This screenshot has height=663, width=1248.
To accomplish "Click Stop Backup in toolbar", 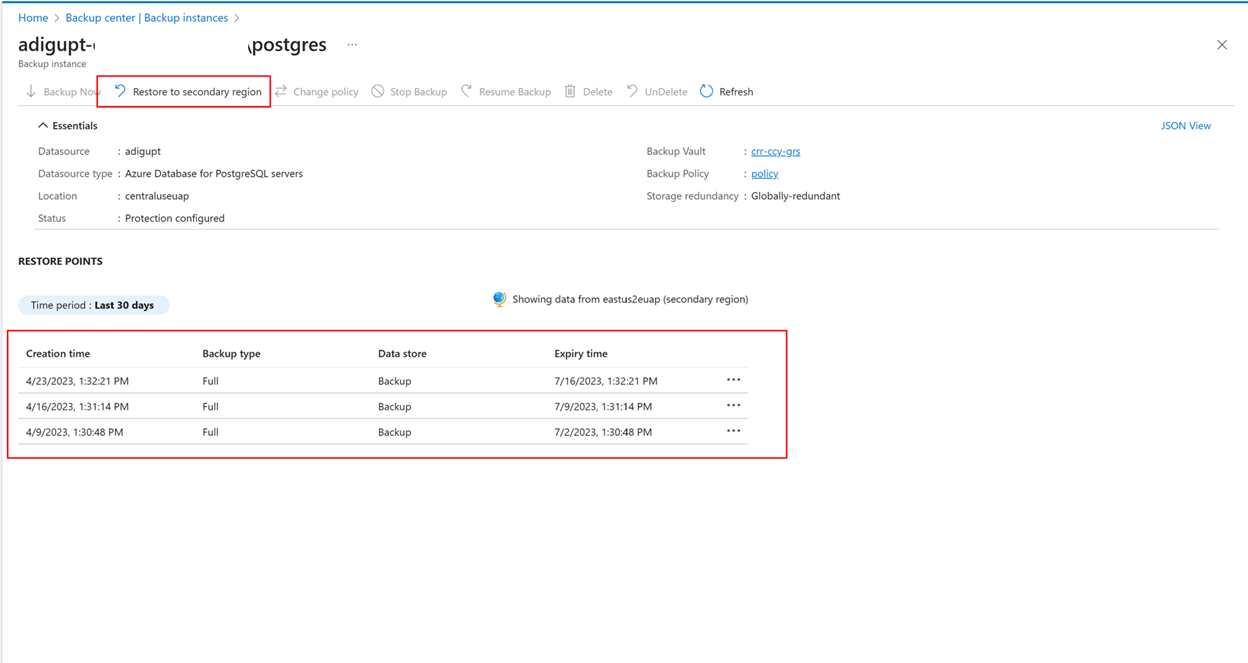I will pyautogui.click(x=409, y=91).
